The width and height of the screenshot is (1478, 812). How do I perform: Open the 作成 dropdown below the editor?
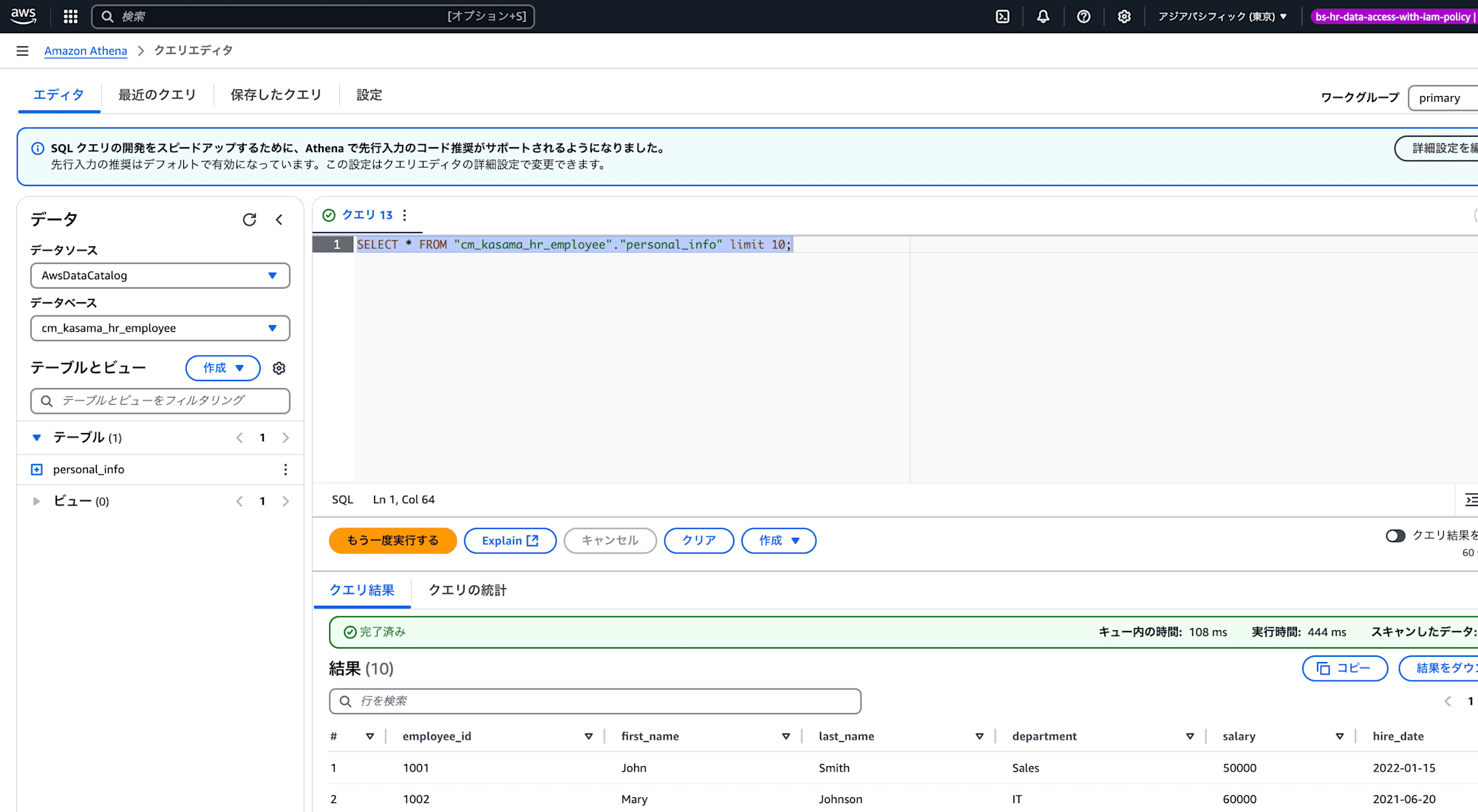pyautogui.click(x=779, y=541)
